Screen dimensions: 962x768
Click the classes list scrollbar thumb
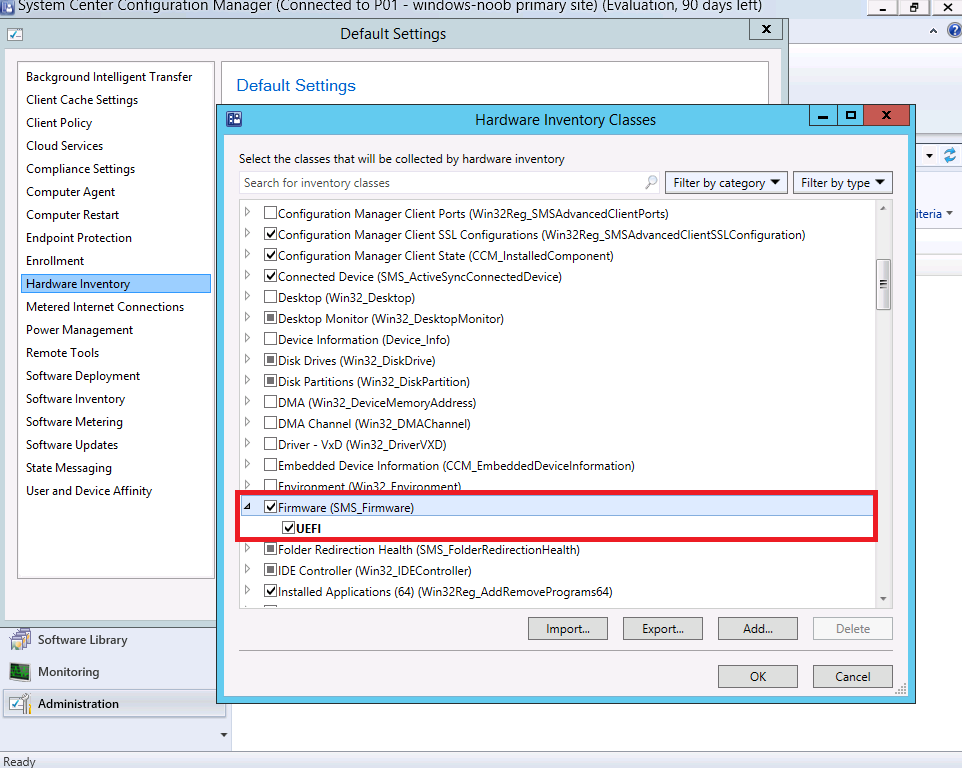883,284
